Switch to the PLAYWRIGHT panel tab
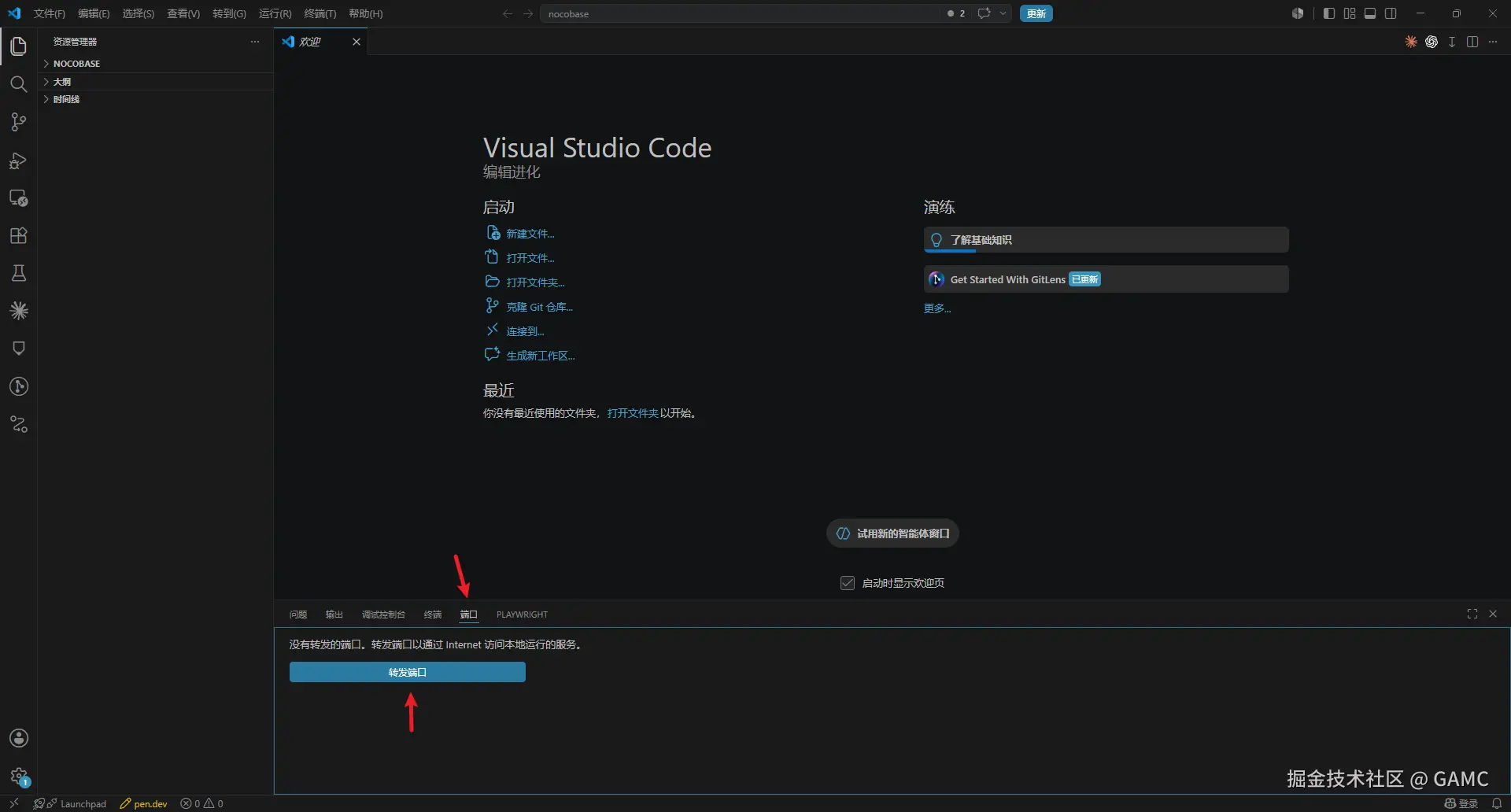The height and width of the screenshot is (812, 1511). [522, 615]
